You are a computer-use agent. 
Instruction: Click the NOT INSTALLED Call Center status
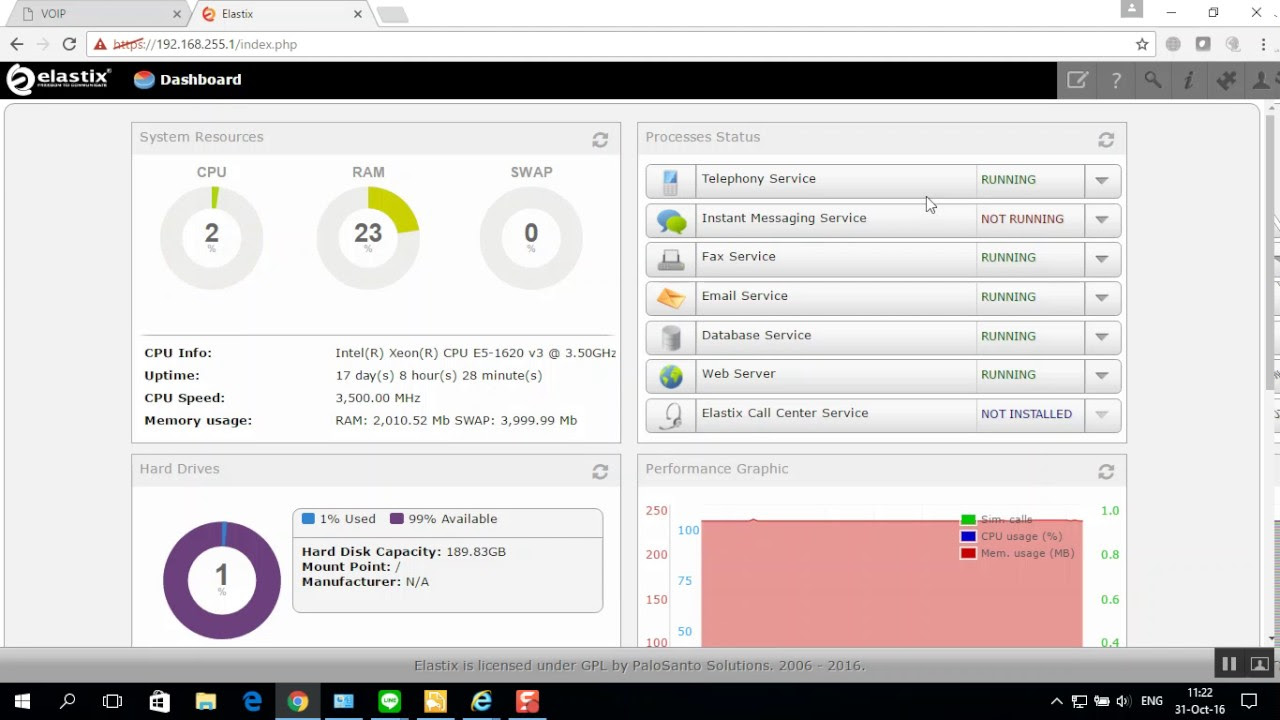(x=1026, y=414)
